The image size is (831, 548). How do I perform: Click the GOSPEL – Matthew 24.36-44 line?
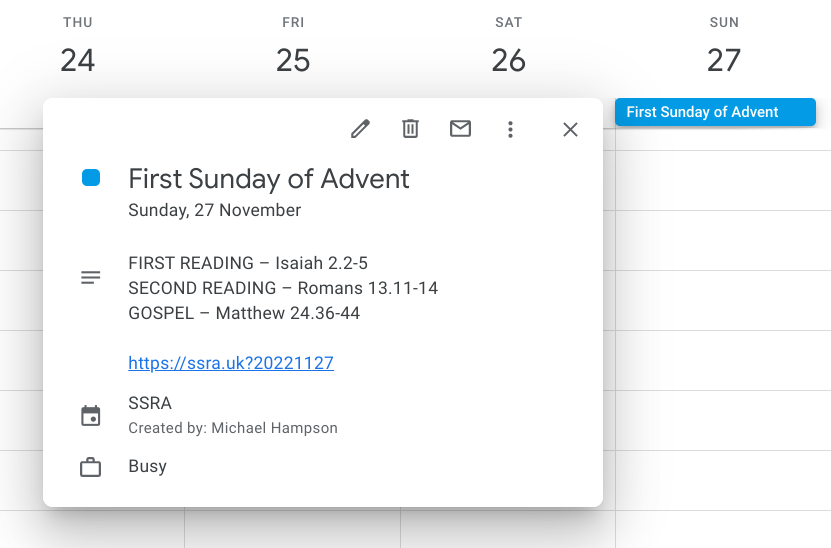244,313
